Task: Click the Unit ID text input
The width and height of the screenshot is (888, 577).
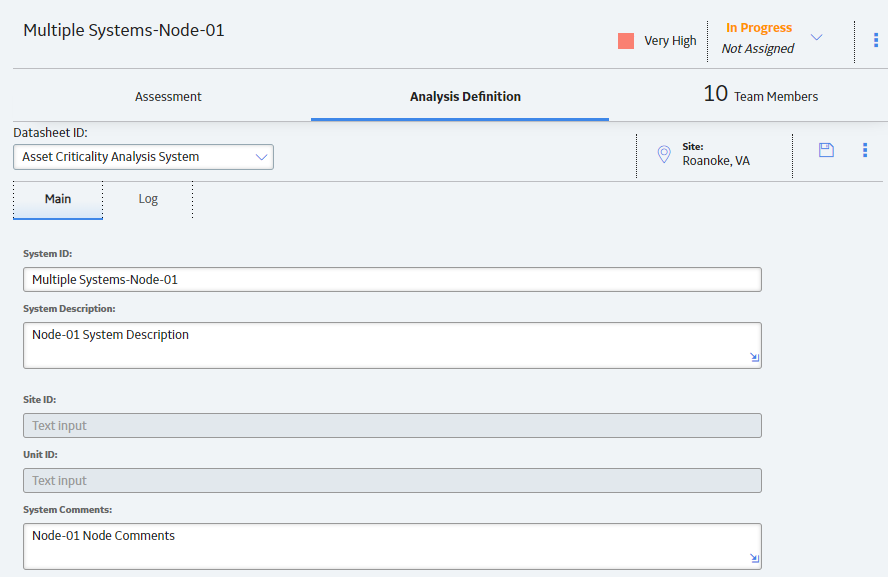Action: click(x=392, y=480)
